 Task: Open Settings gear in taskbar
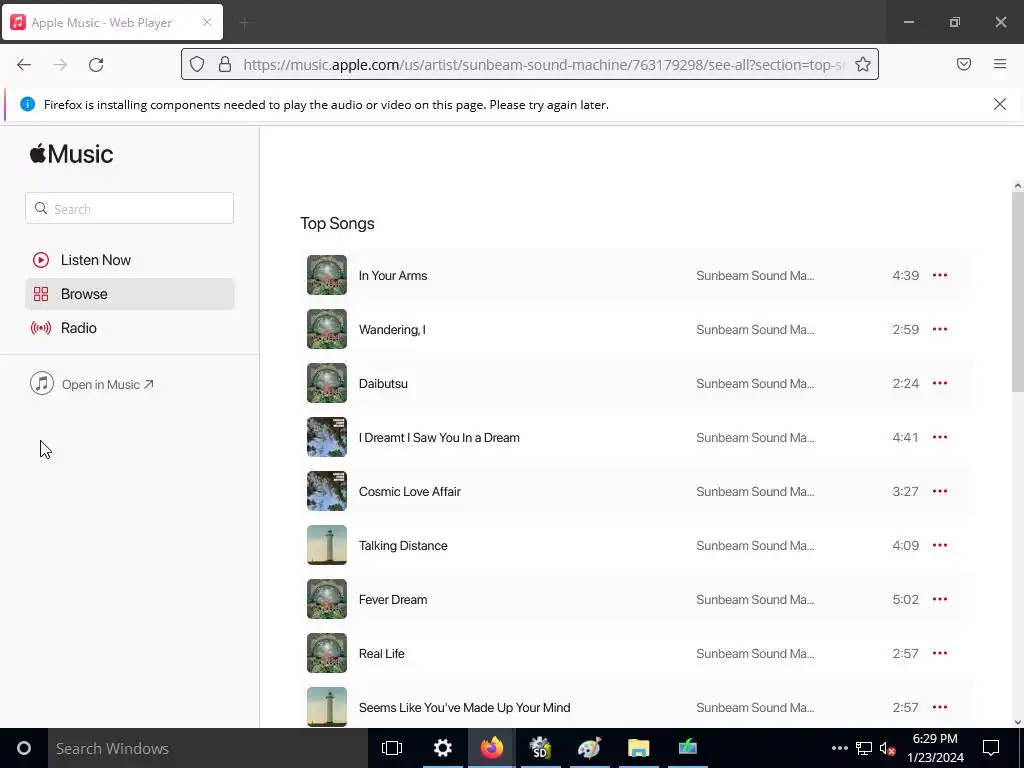point(443,748)
